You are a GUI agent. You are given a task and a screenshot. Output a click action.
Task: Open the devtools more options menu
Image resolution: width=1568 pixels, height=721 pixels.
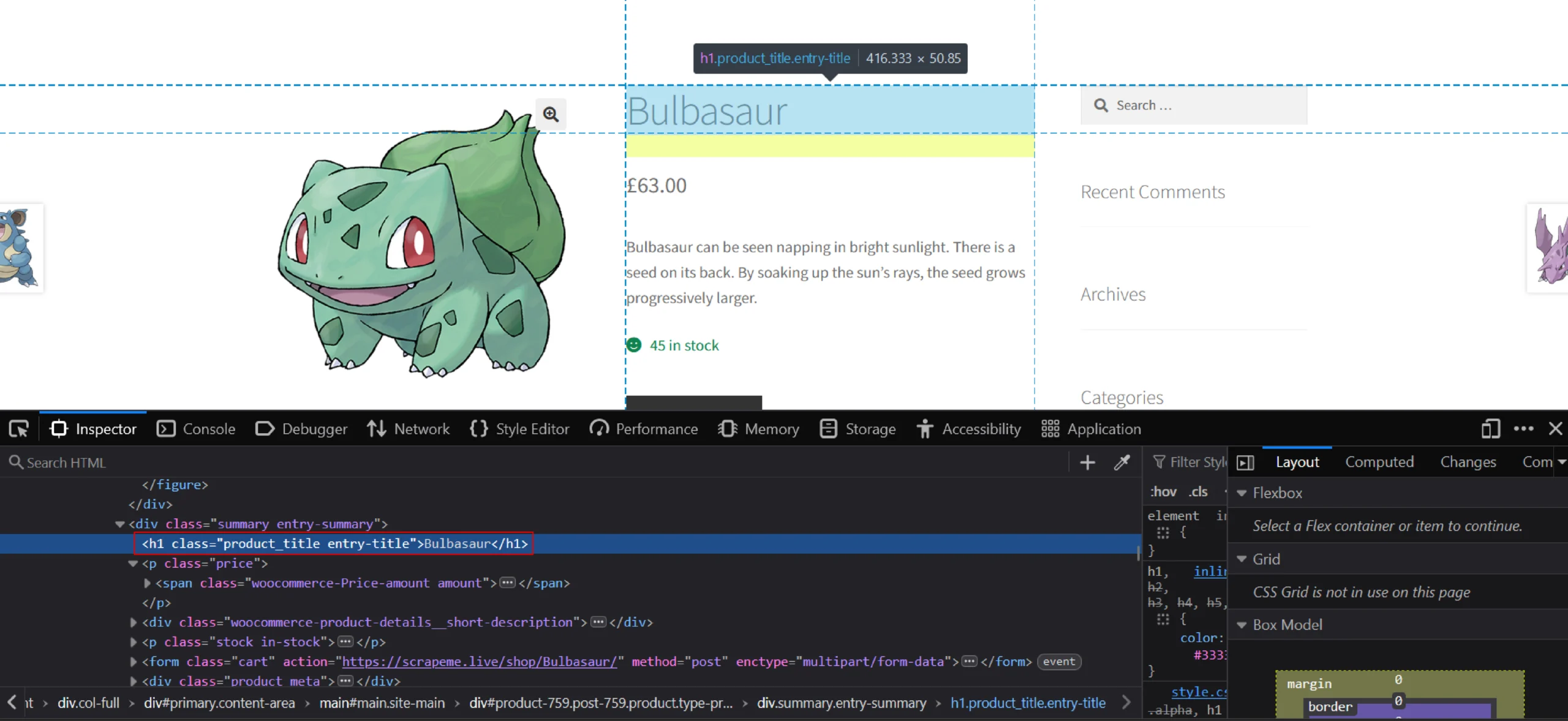click(1523, 429)
